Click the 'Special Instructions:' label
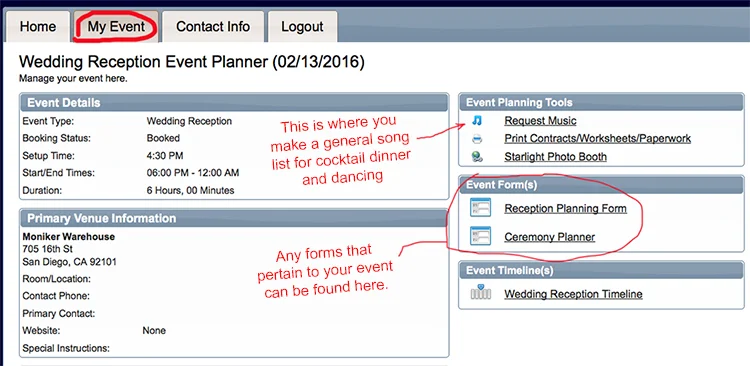Image resolution: width=750 pixels, height=366 pixels. [x=66, y=348]
